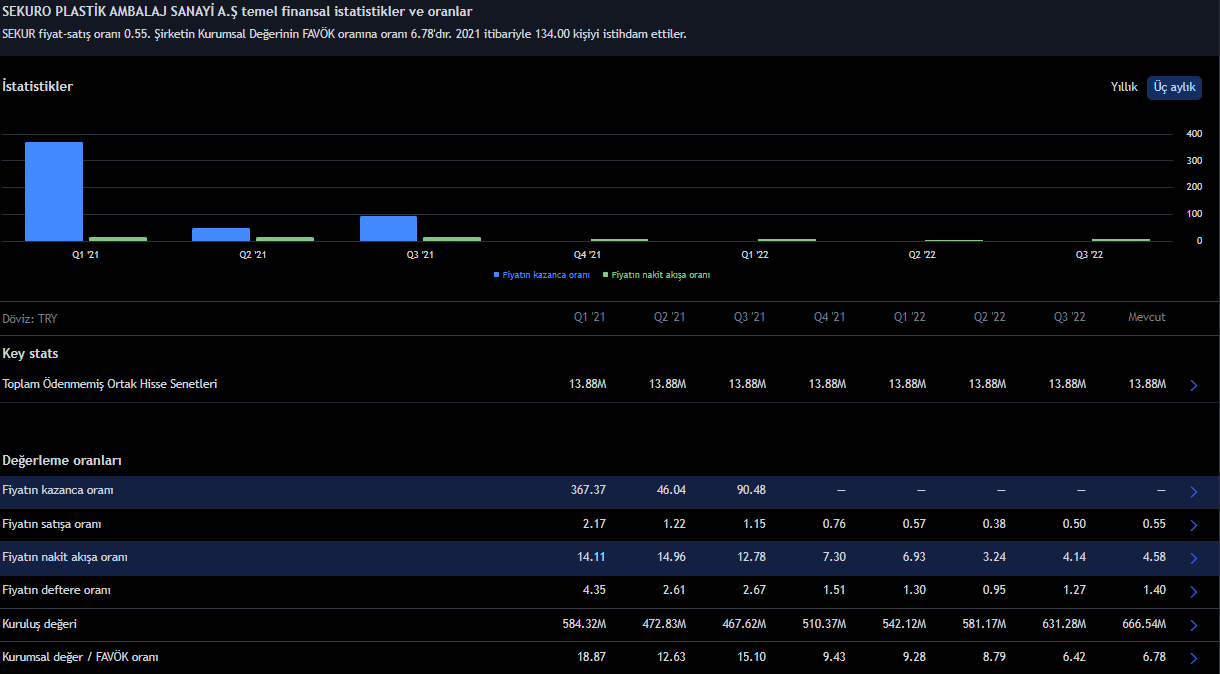
Task: Click Toplam Ödenmemiş Ortak Hisse Senetleri label
Action: tap(110, 384)
